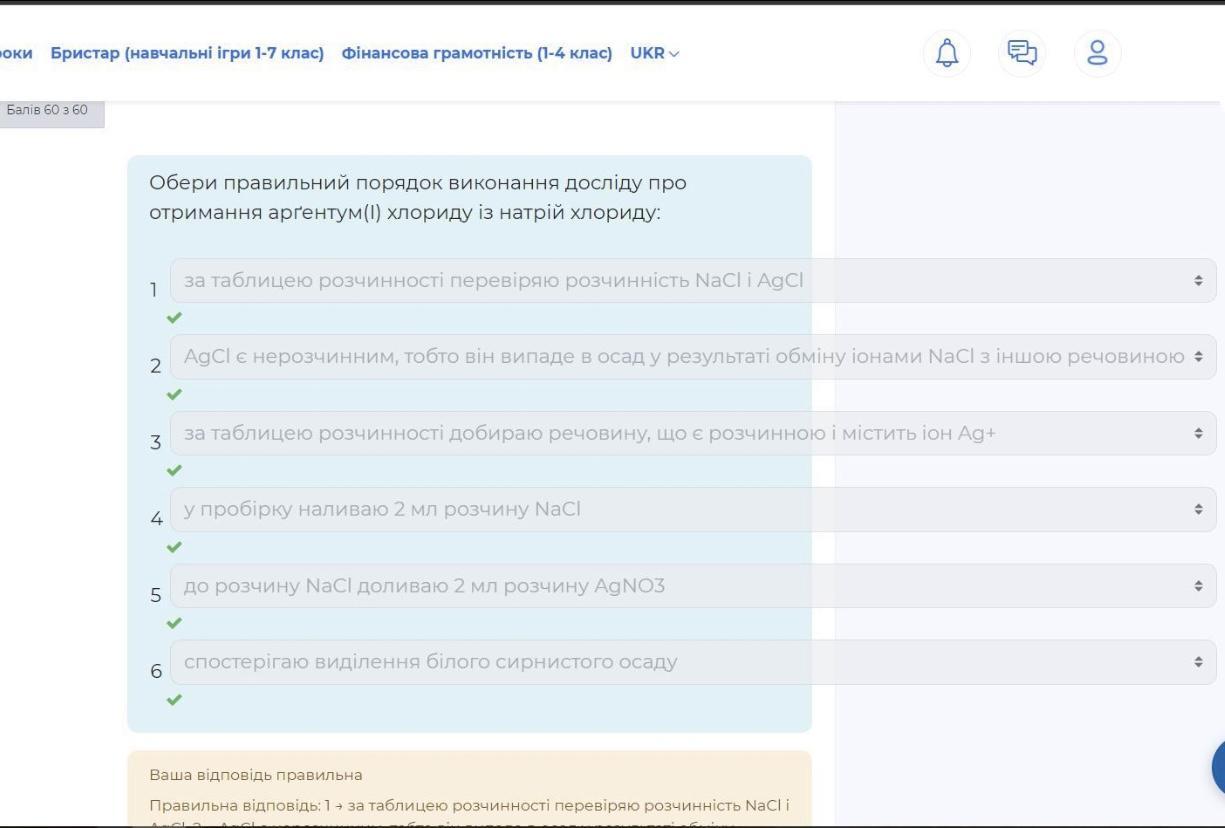Screen dimensions: 1225x828
Task: Click the blue floating button at right edge
Action: [x=1217, y=768]
